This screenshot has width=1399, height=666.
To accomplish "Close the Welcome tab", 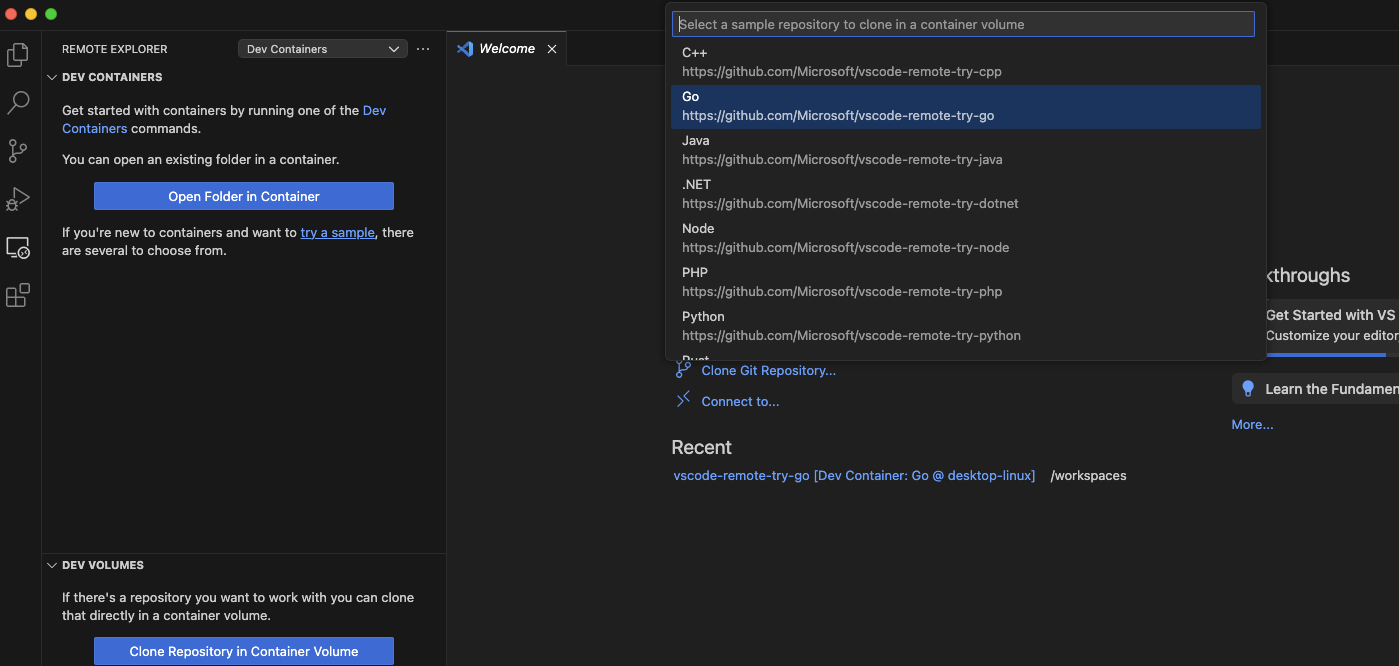I will point(551,49).
